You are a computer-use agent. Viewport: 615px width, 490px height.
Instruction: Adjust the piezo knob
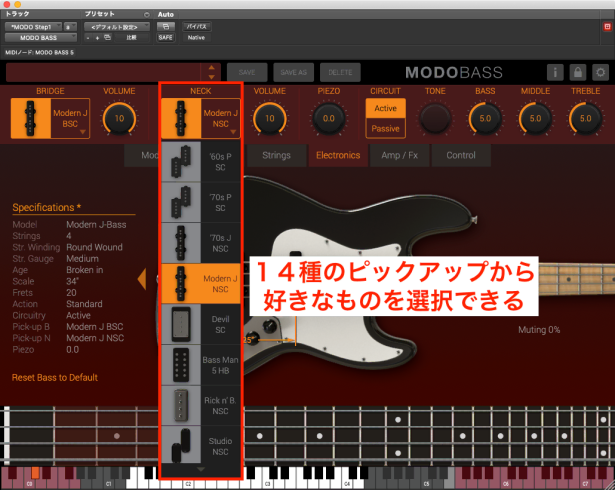point(329,118)
